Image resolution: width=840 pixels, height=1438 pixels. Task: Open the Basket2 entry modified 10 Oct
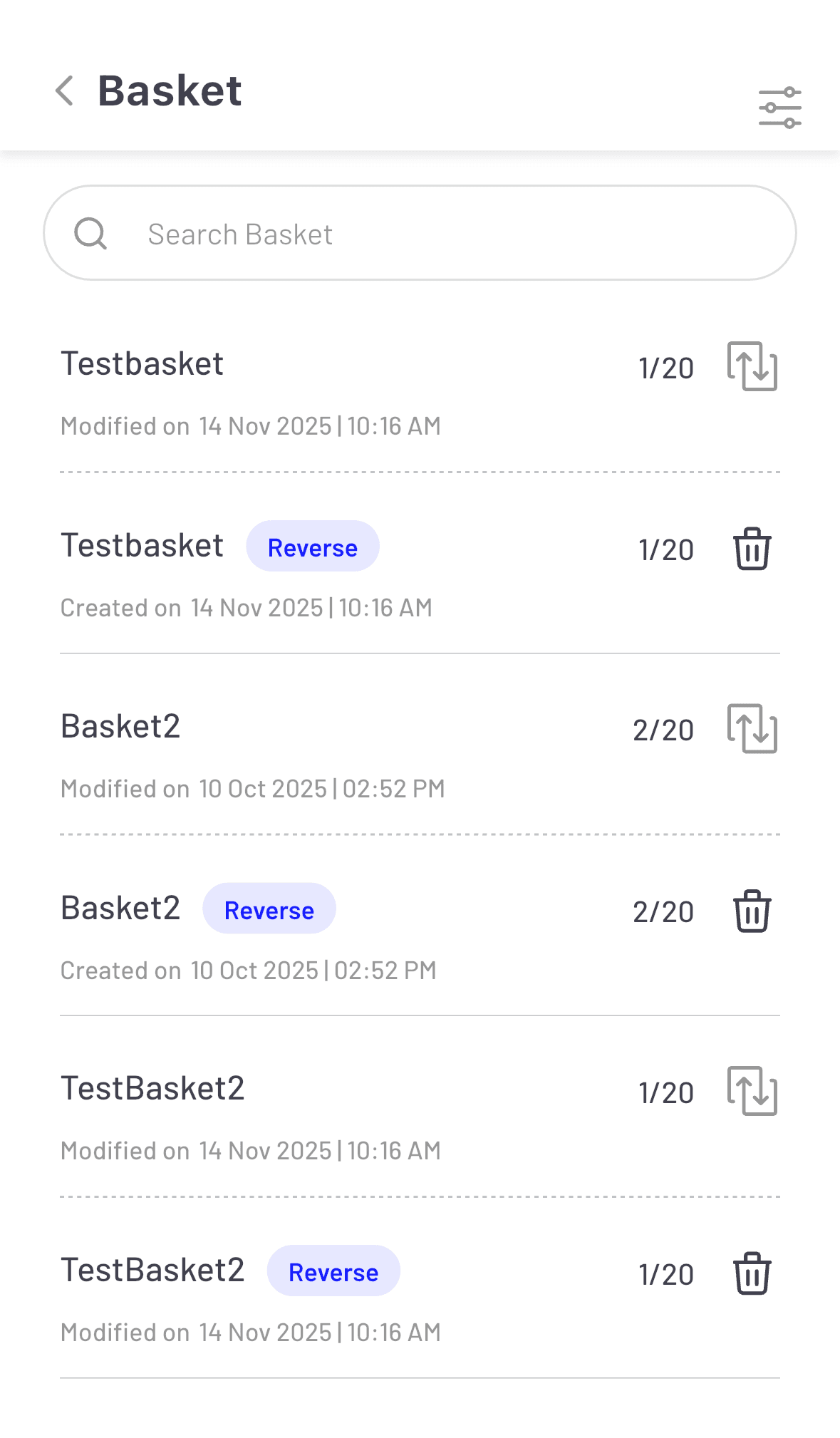(121, 727)
